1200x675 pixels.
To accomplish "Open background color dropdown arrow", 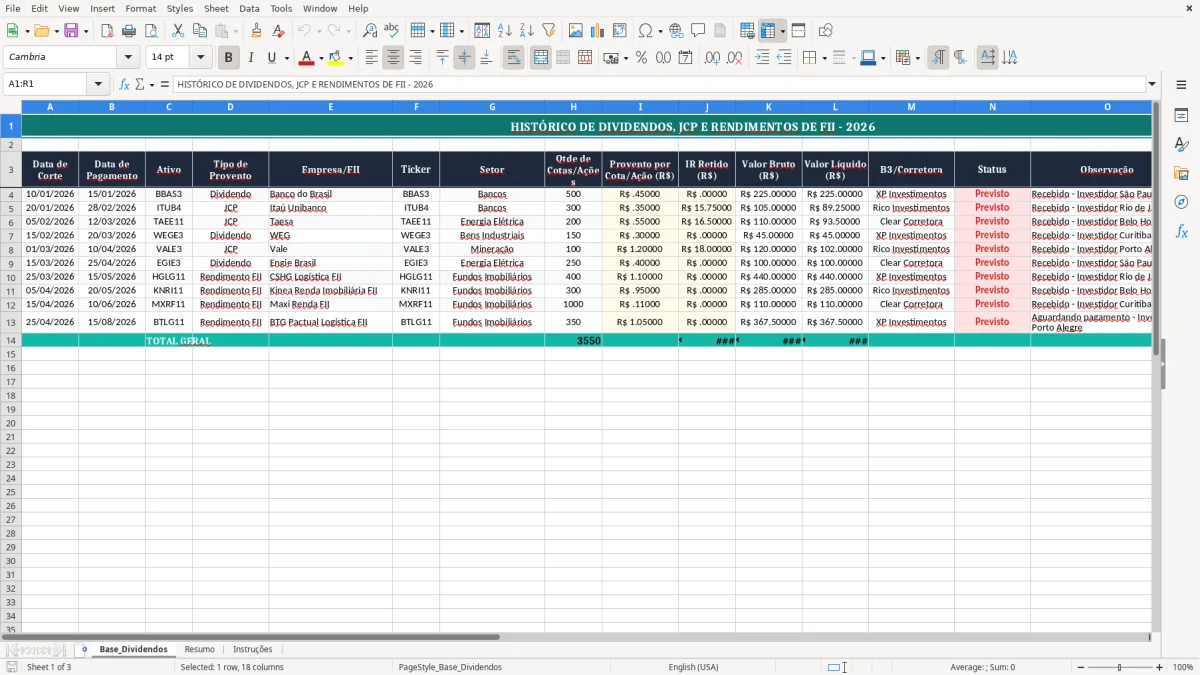I will point(350,58).
